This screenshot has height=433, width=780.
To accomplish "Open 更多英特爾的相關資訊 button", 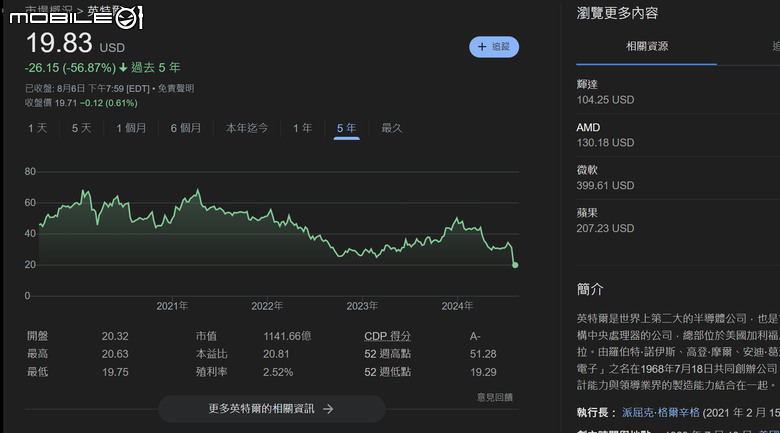I will [x=272, y=409].
